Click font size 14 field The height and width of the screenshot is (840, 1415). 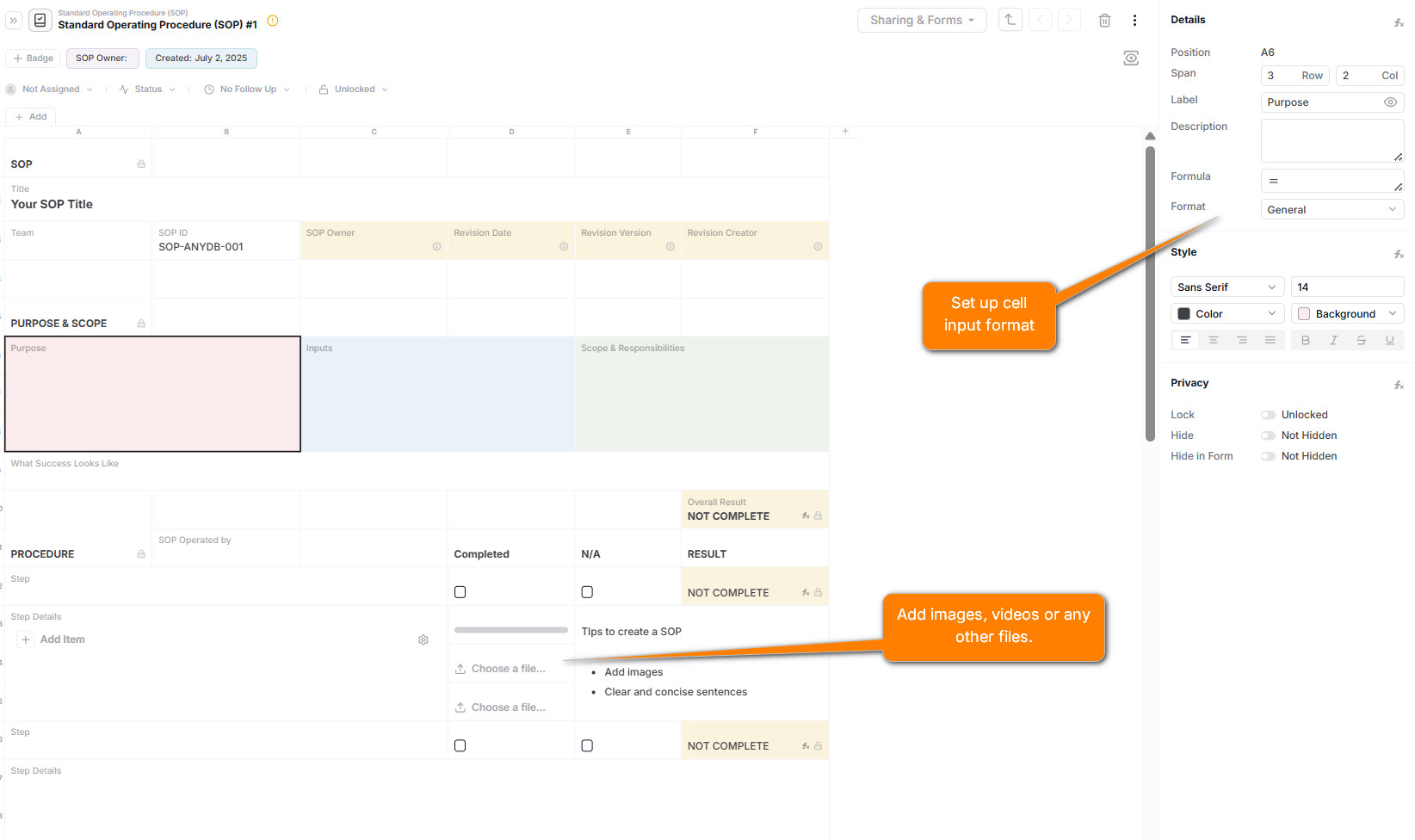tap(1348, 287)
